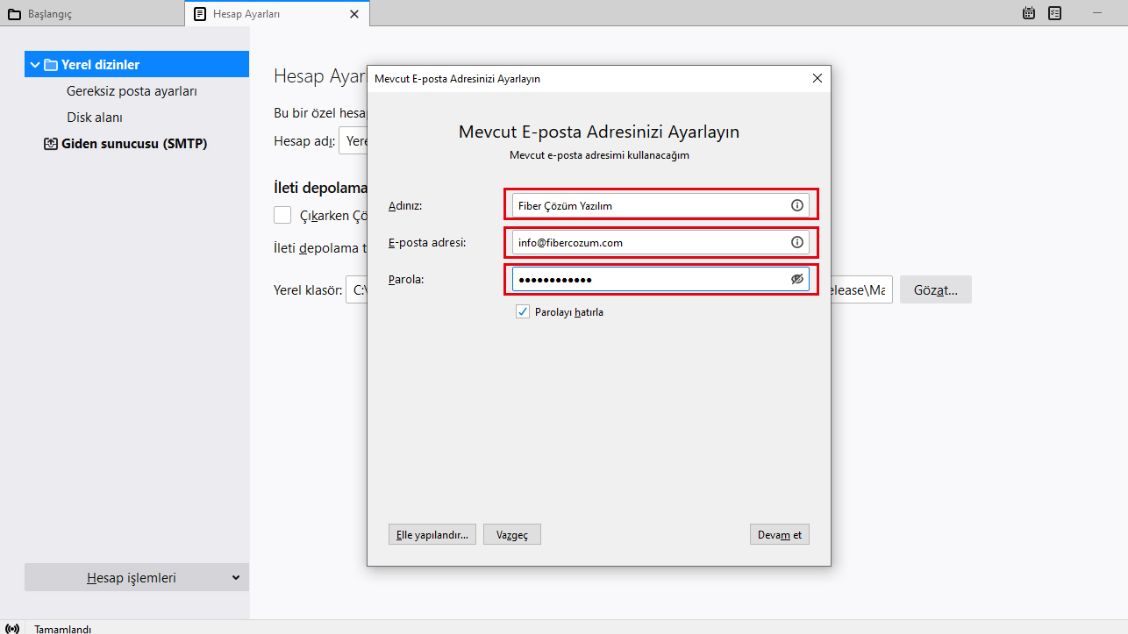Viewport: 1128px width, 634px height.
Task: Select Gereksiz posta ayarları in sidebar
Action: coord(132,91)
